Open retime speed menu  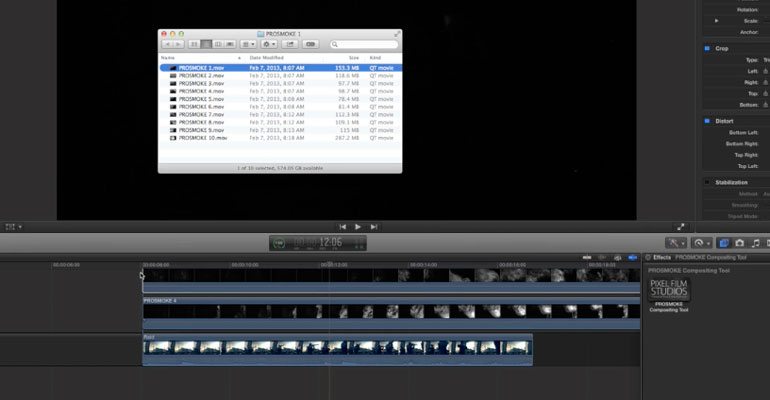click(x=701, y=243)
